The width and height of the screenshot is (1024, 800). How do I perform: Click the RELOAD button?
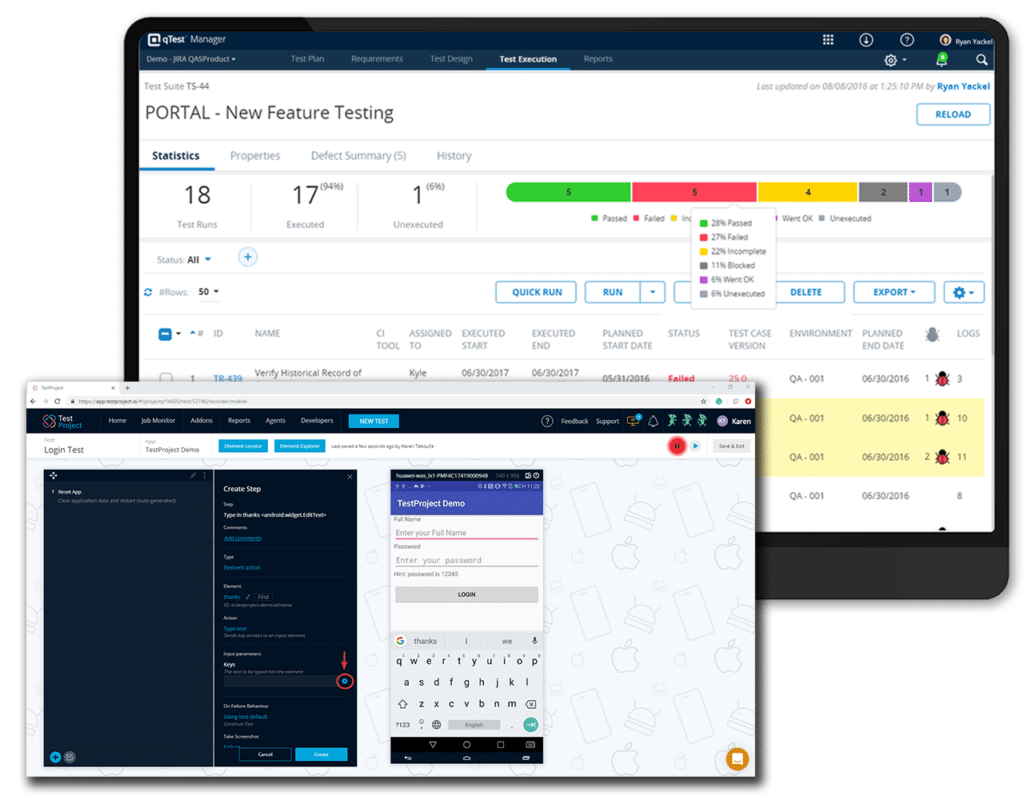[953, 114]
